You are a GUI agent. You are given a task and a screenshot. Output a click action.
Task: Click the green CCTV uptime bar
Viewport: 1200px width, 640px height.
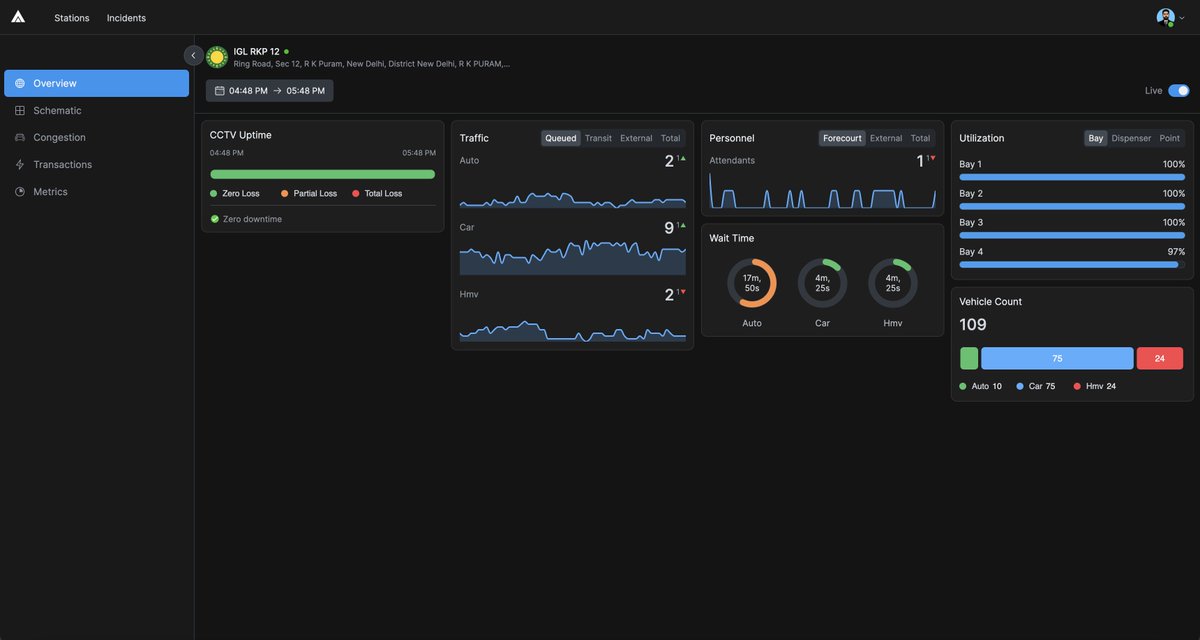pyautogui.click(x=322, y=174)
